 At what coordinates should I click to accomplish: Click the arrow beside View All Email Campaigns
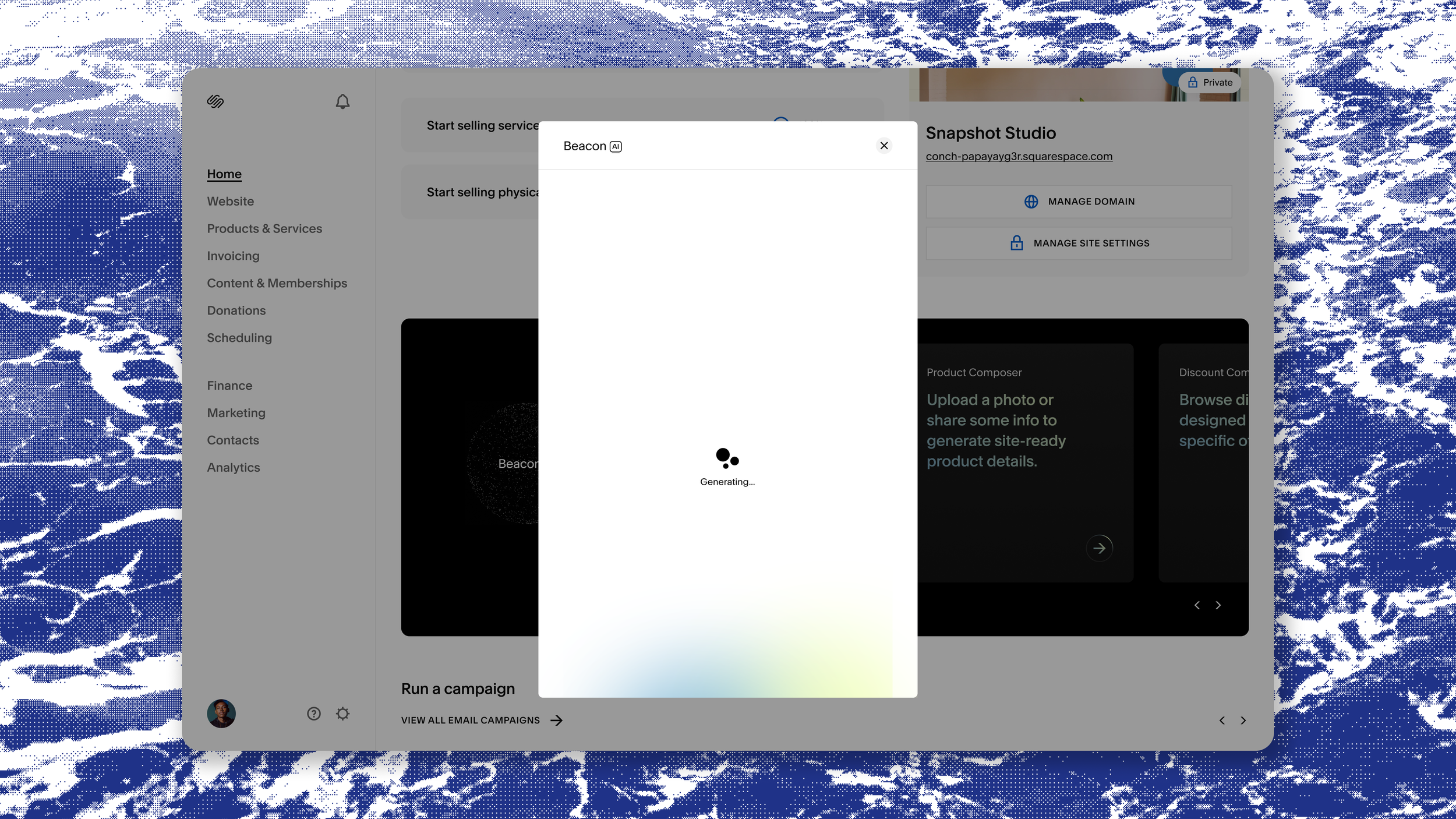point(557,721)
